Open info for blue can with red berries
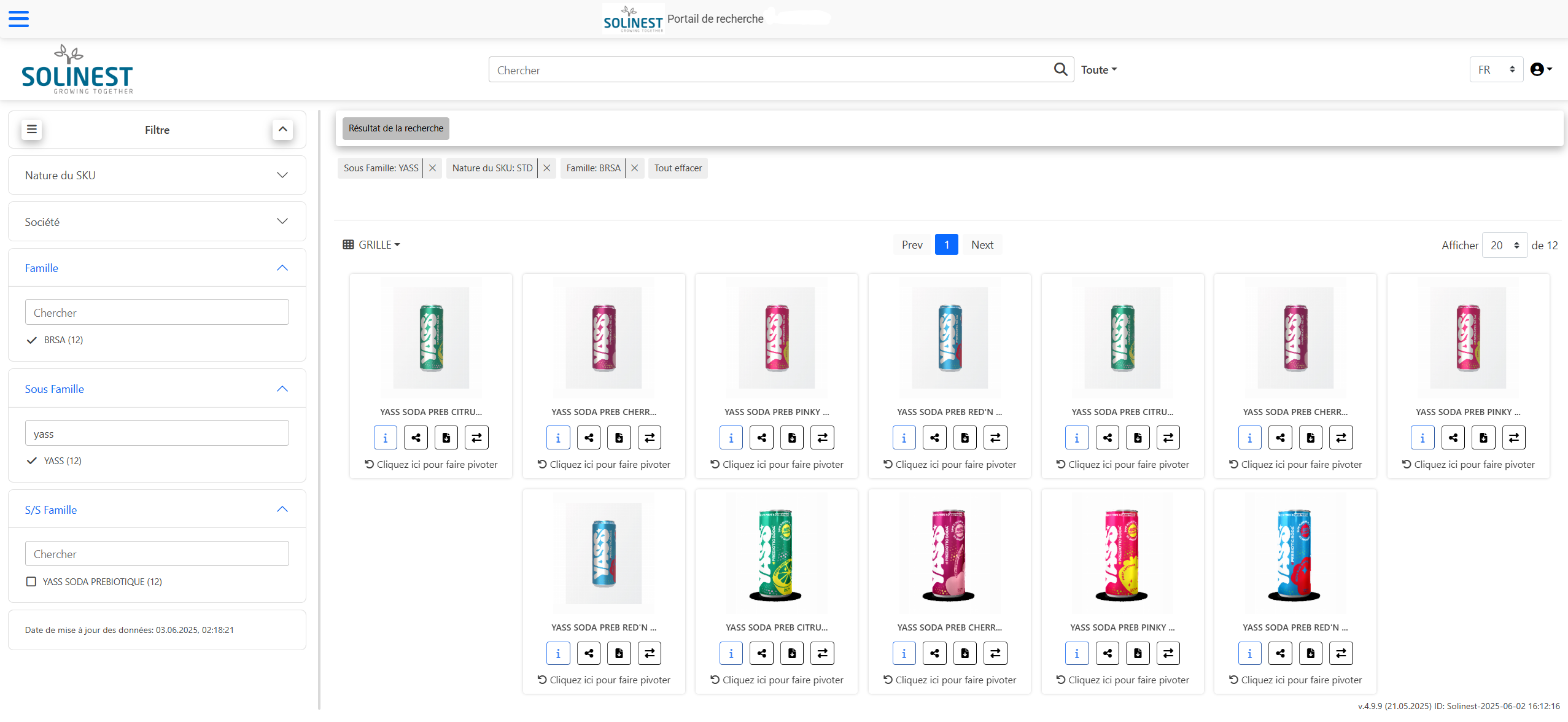This screenshot has height=722, width=1568. coord(1250,653)
